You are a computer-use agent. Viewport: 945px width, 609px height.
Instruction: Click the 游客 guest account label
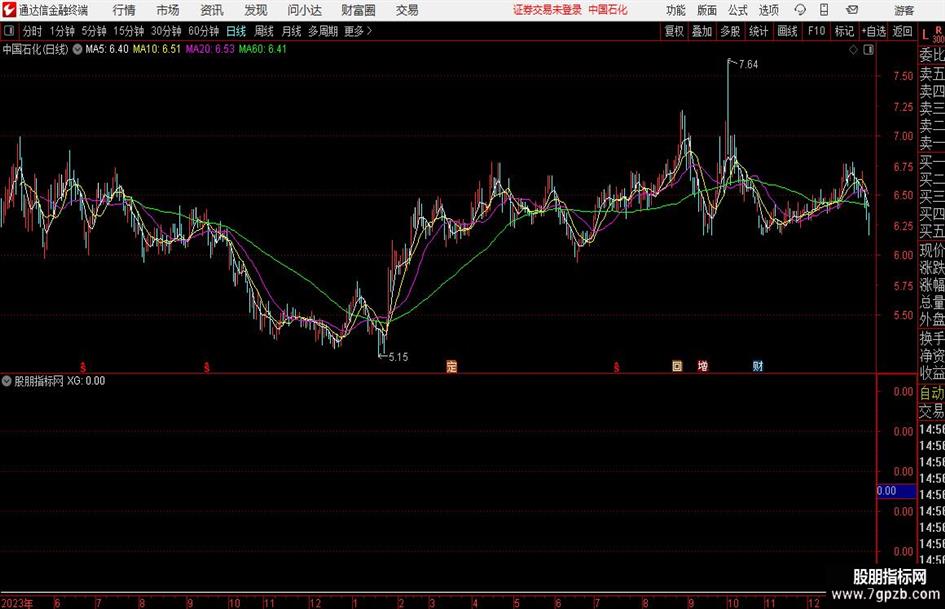pyautogui.click(x=904, y=10)
